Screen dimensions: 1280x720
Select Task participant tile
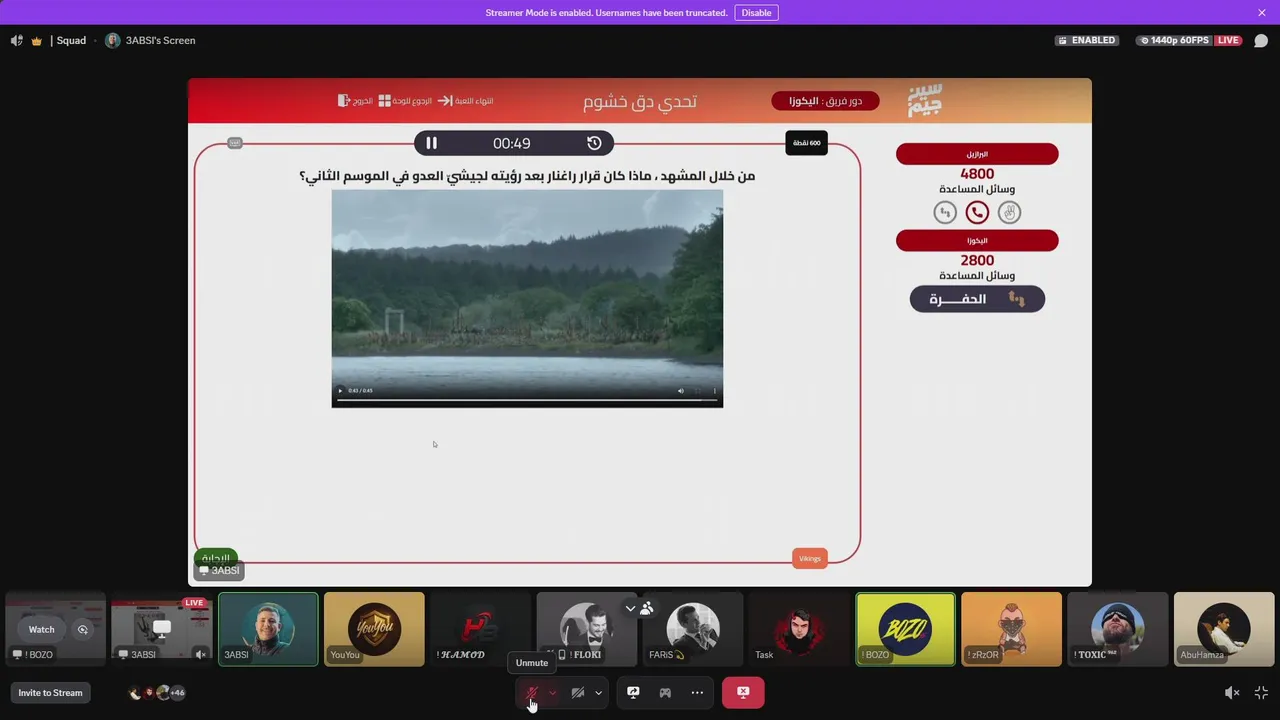(x=798, y=629)
